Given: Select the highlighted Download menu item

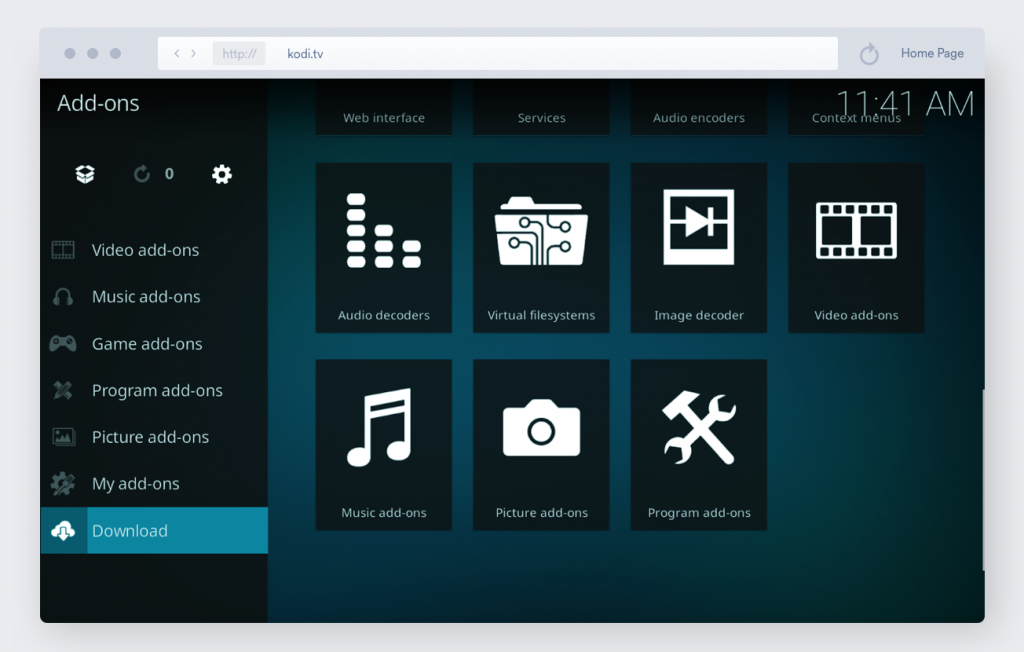Looking at the screenshot, I should tap(154, 530).
